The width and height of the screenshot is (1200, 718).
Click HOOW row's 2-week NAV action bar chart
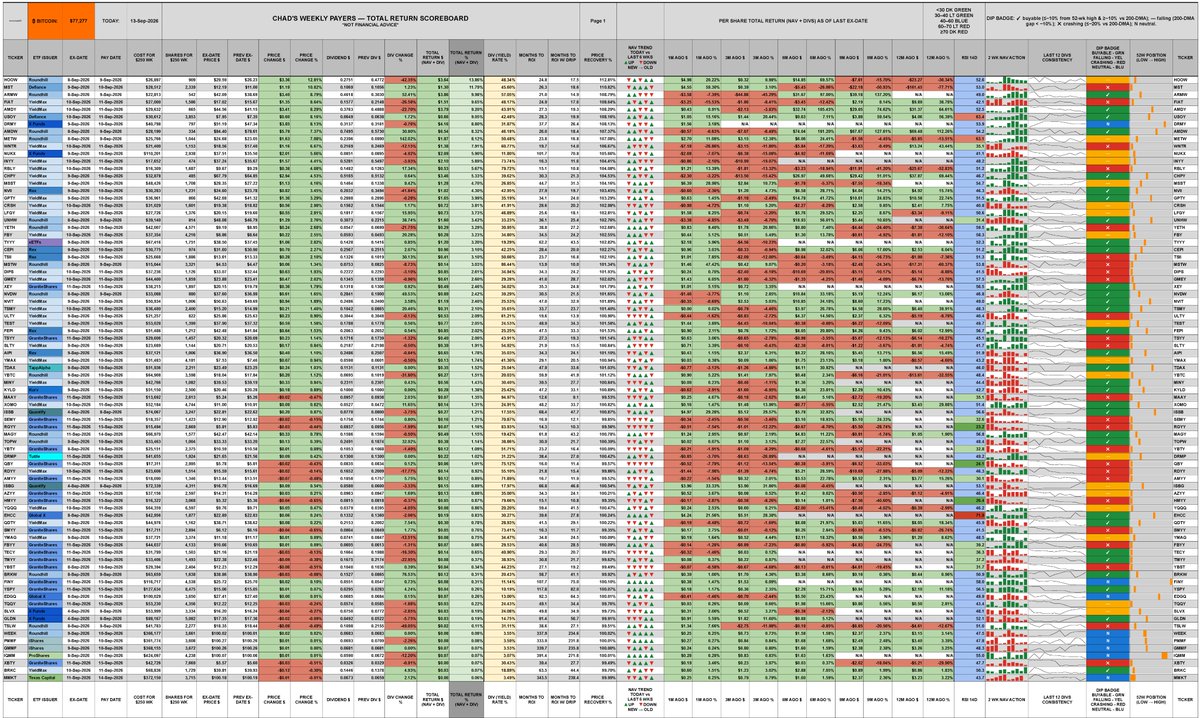pyautogui.click(x=1006, y=79)
